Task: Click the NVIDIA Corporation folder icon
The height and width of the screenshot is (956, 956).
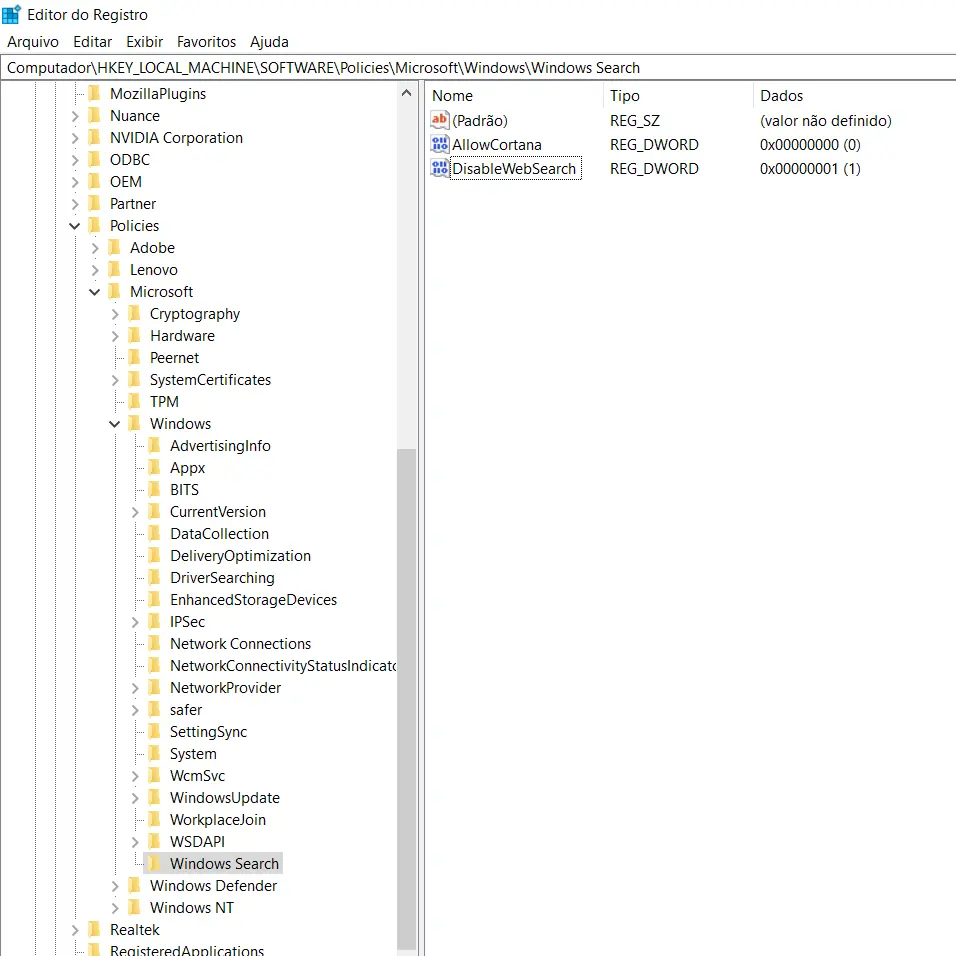Action: (x=95, y=137)
